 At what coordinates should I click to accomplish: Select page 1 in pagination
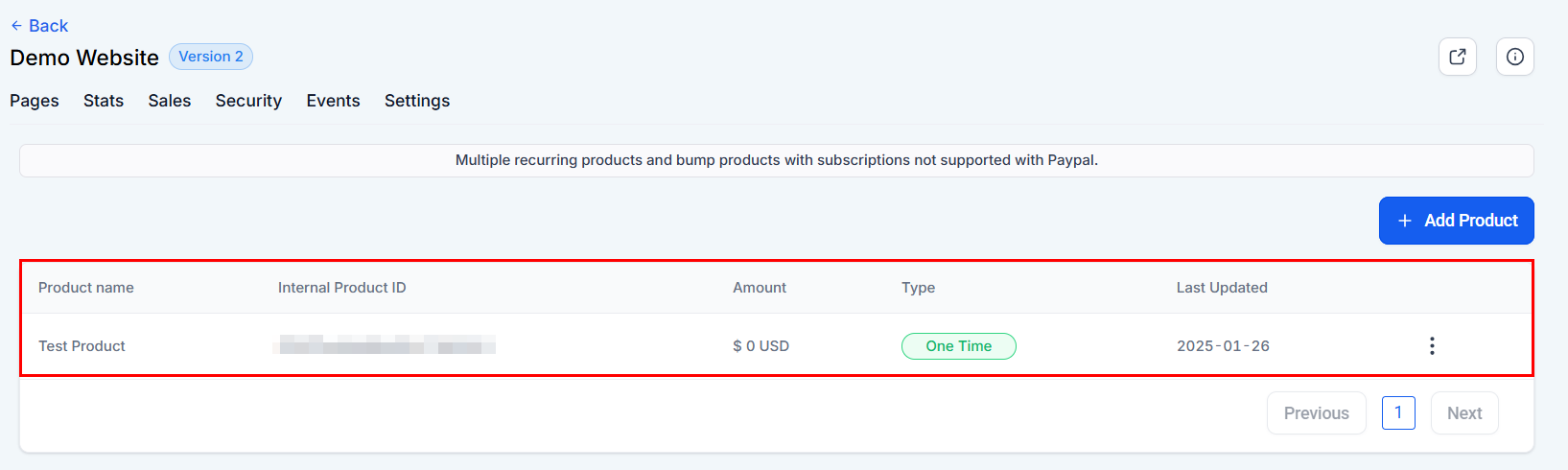[x=1398, y=413]
